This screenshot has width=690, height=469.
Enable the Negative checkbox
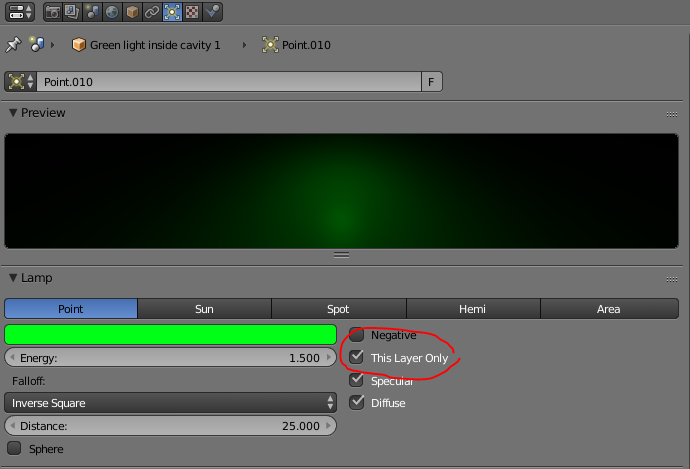(357, 335)
